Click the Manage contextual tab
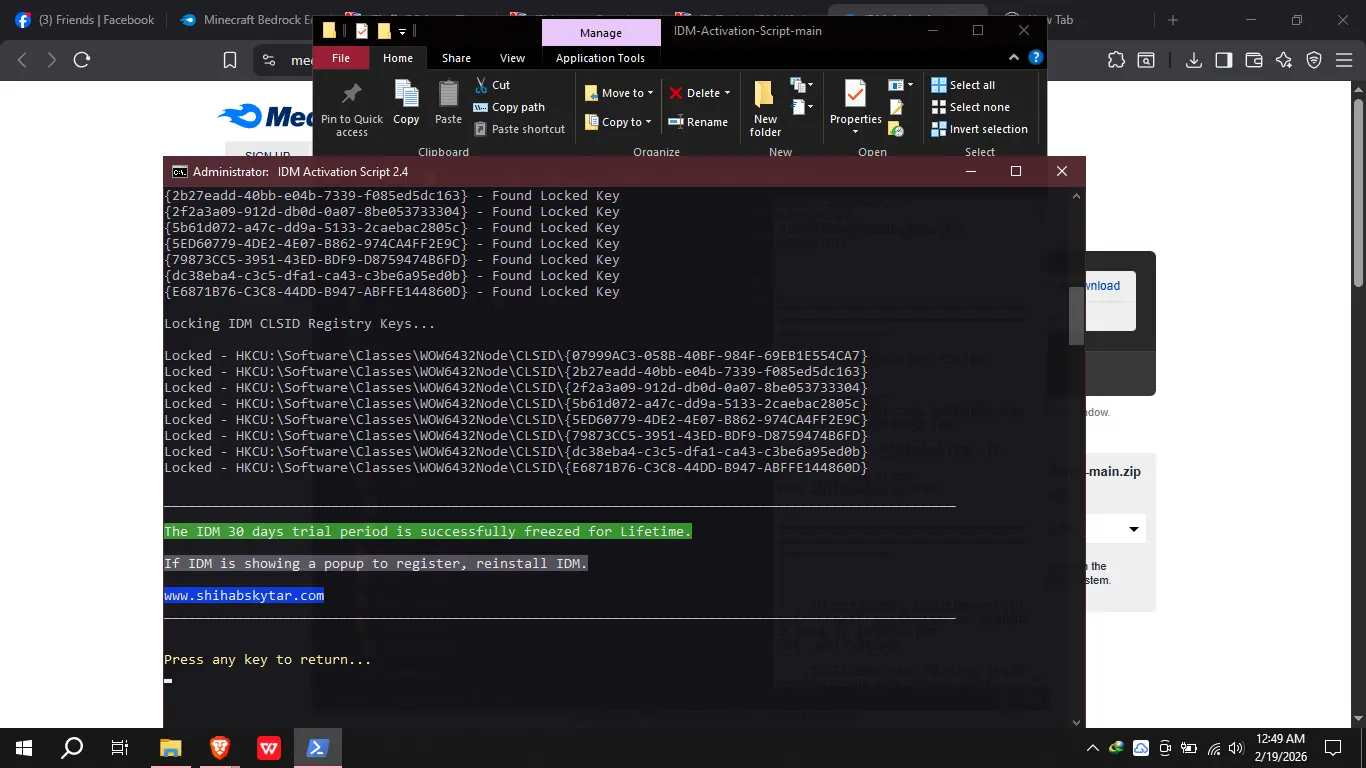 point(601,33)
